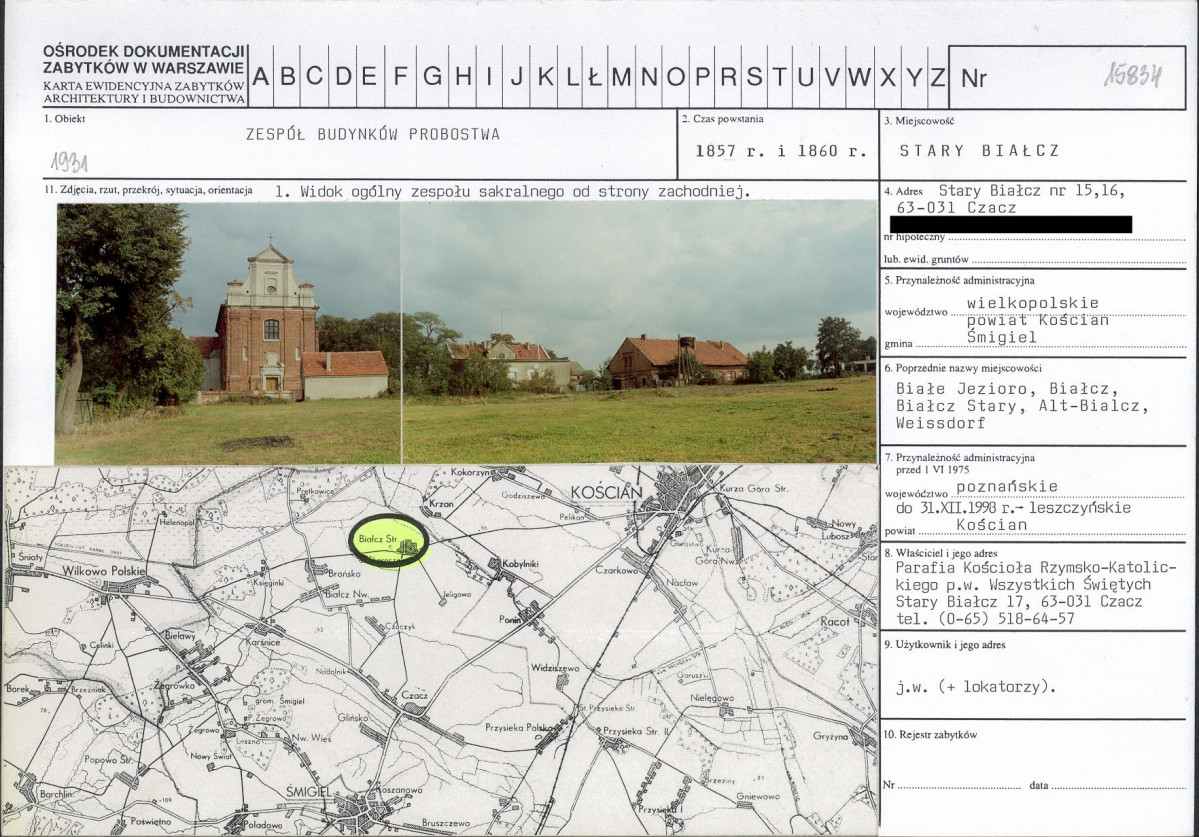Click the user entry 'j.w. (+ lokatorzy).'
Image resolution: width=1199 pixels, height=837 pixels.
point(975,686)
